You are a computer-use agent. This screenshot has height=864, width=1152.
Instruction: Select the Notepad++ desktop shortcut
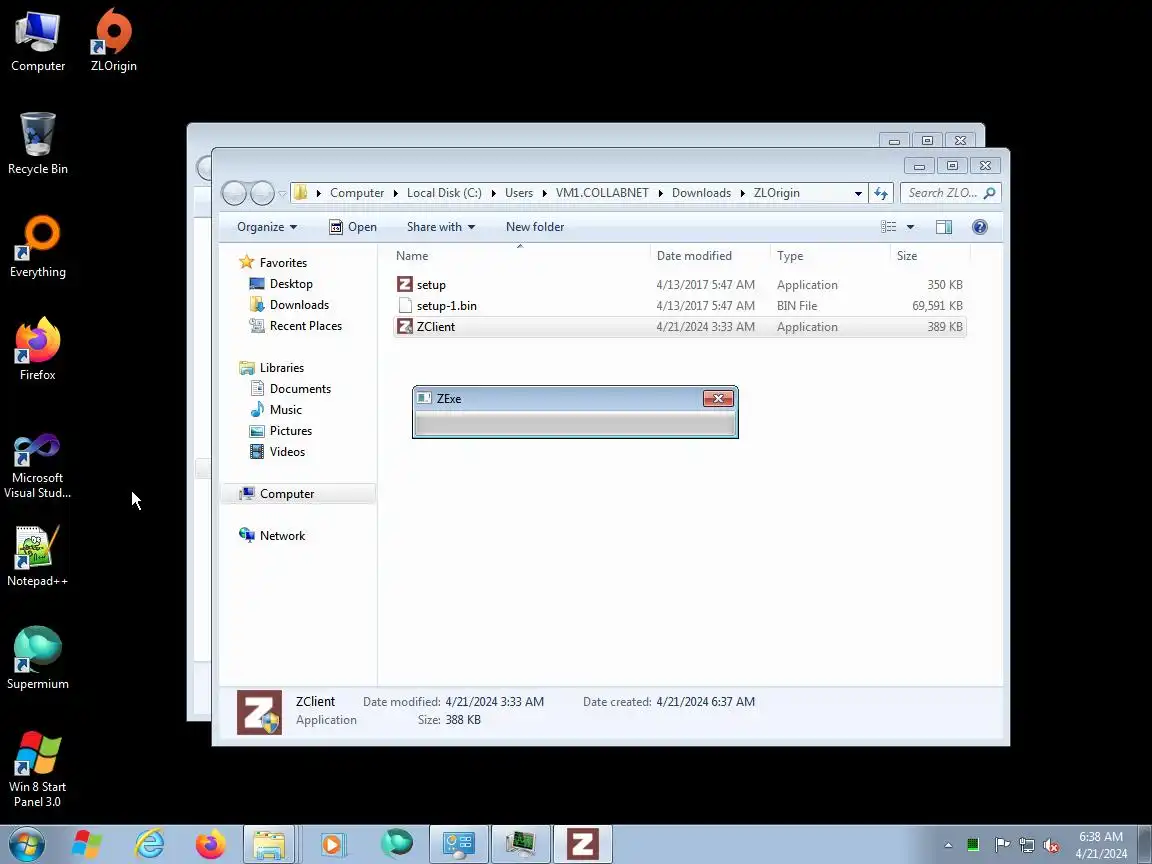tap(37, 555)
